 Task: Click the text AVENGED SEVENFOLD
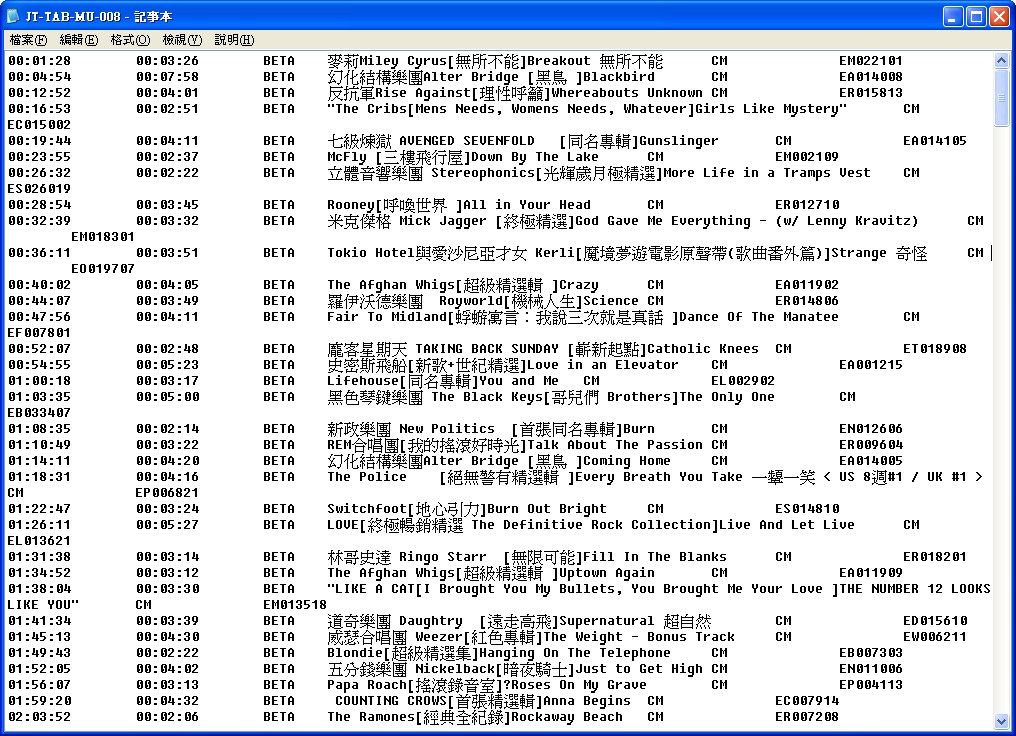click(x=467, y=141)
